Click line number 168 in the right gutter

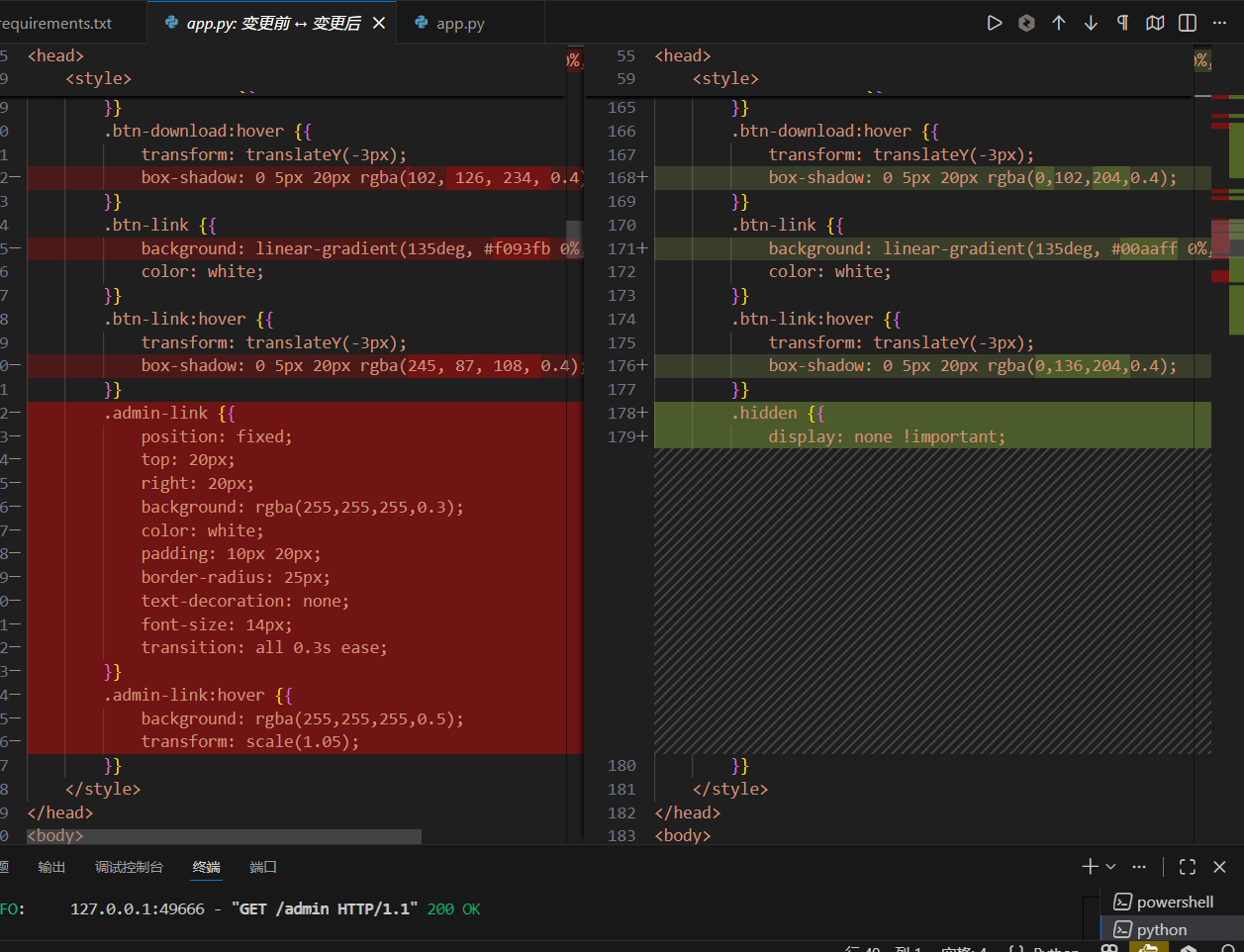(x=622, y=177)
